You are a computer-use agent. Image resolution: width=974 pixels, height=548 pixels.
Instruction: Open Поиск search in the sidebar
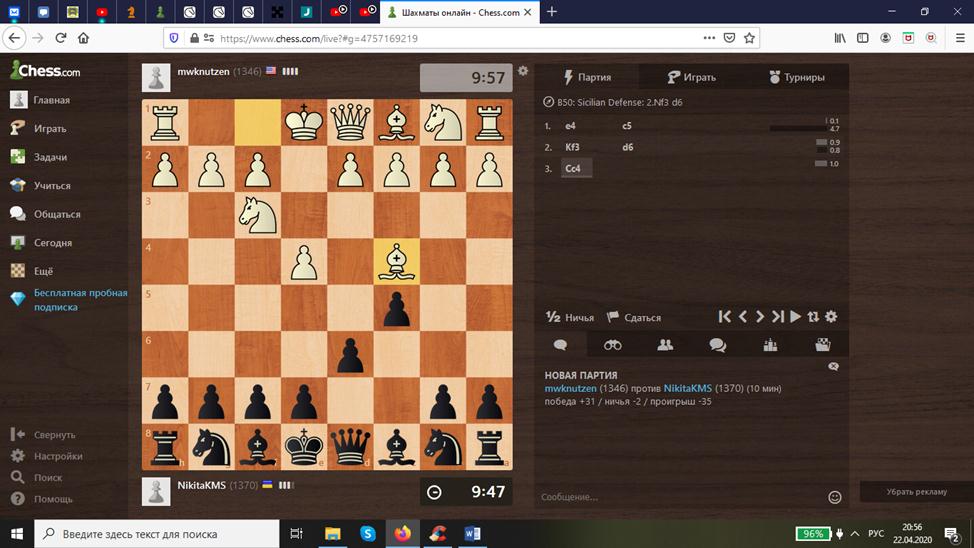click(x=37, y=478)
